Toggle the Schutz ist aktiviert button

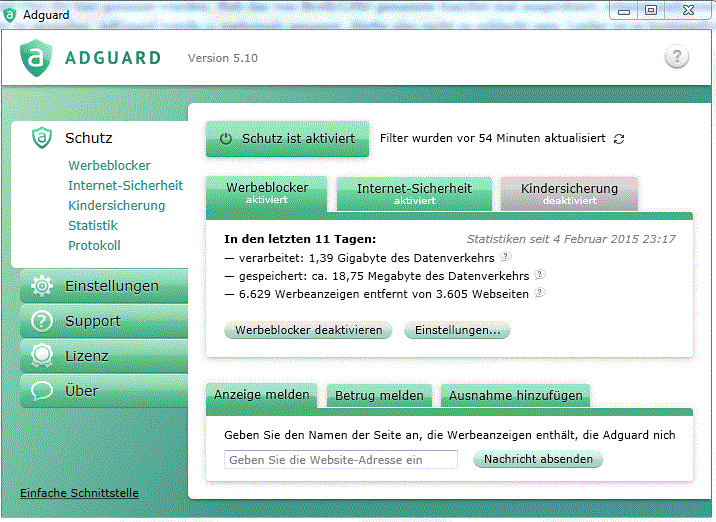287,139
